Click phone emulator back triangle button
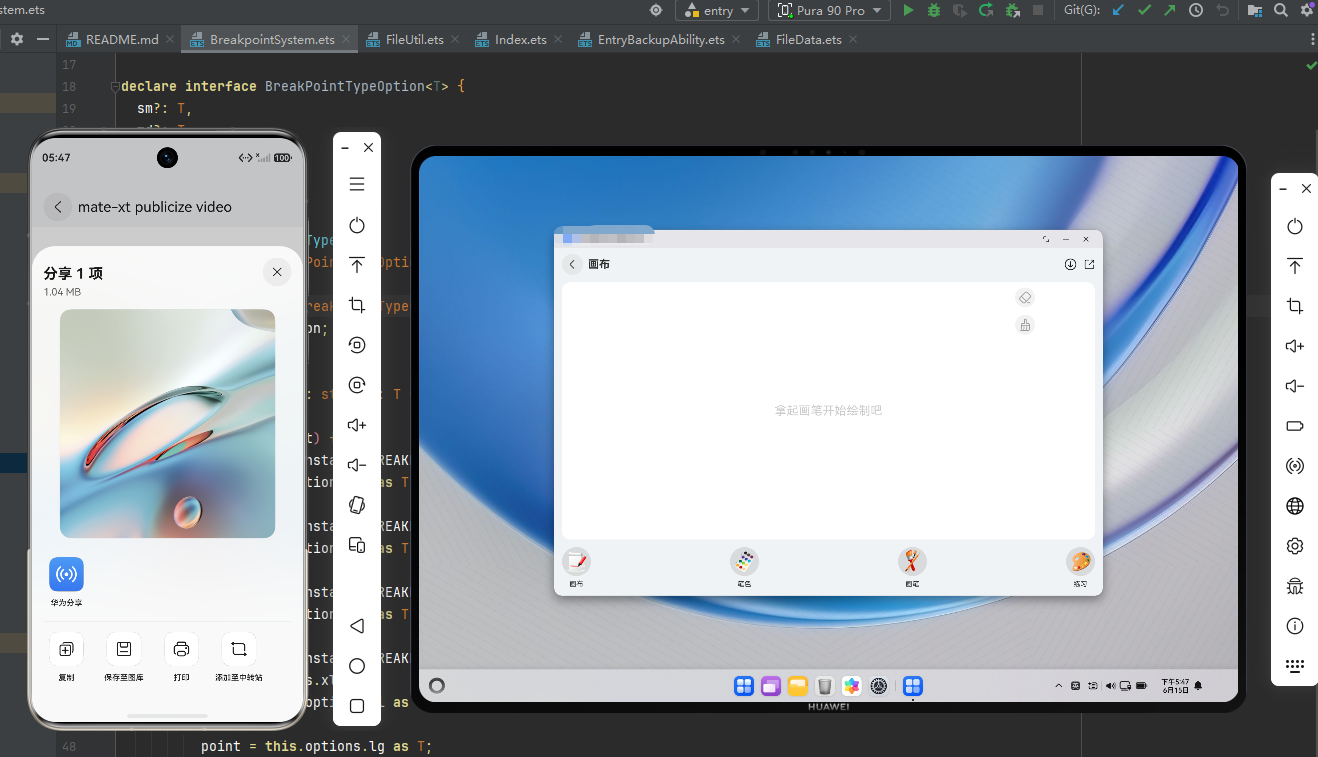Viewport: 1318px width, 757px height. click(x=357, y=626)
